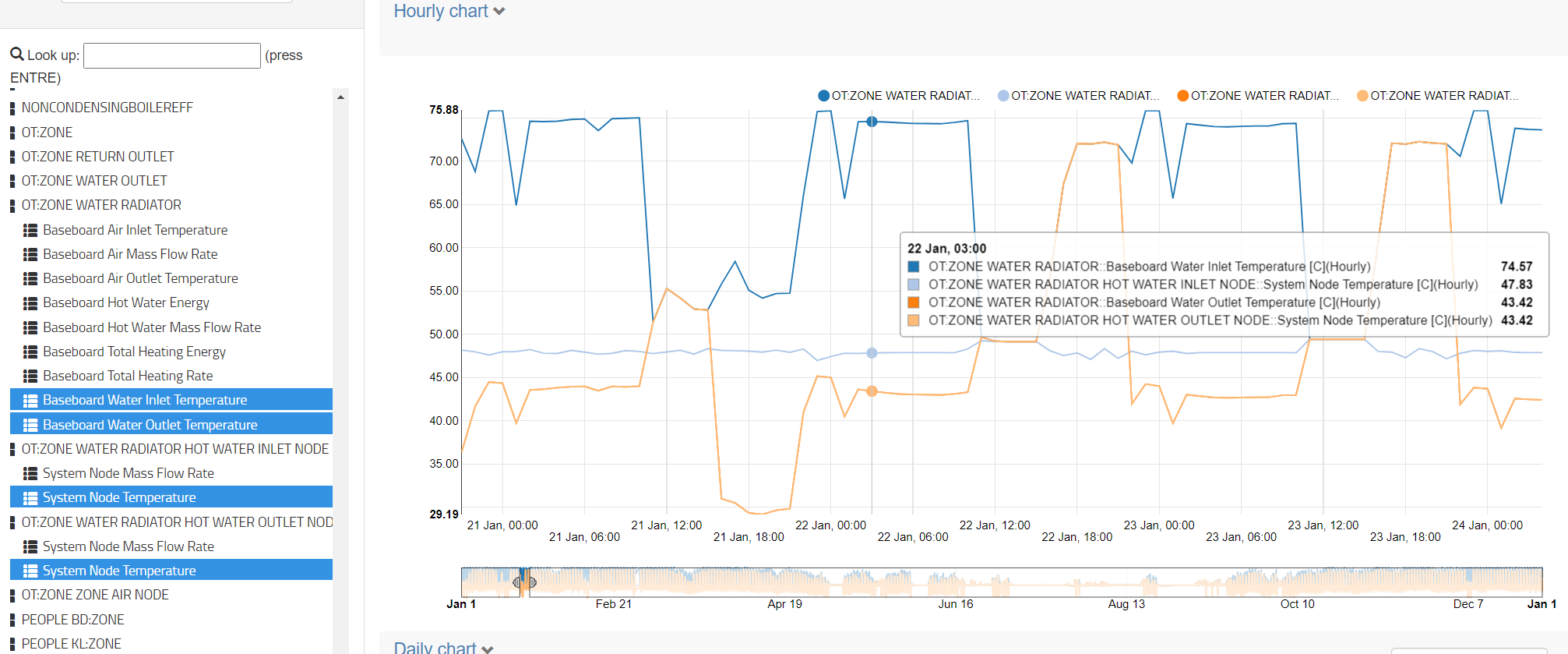Select inlet node System Node Mass Flow Rate
The width and height of the screenshot is (1568, 654).
(129, 473)
